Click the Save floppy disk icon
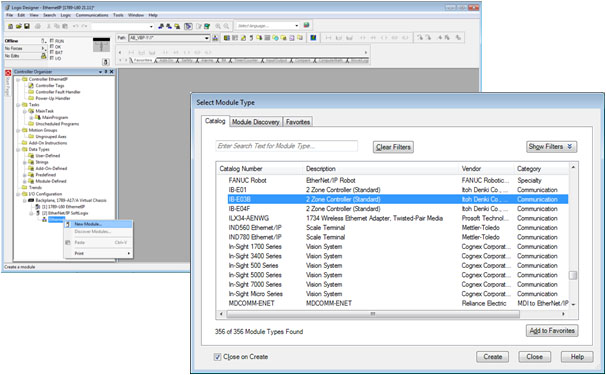 click(x=27, y=26)
